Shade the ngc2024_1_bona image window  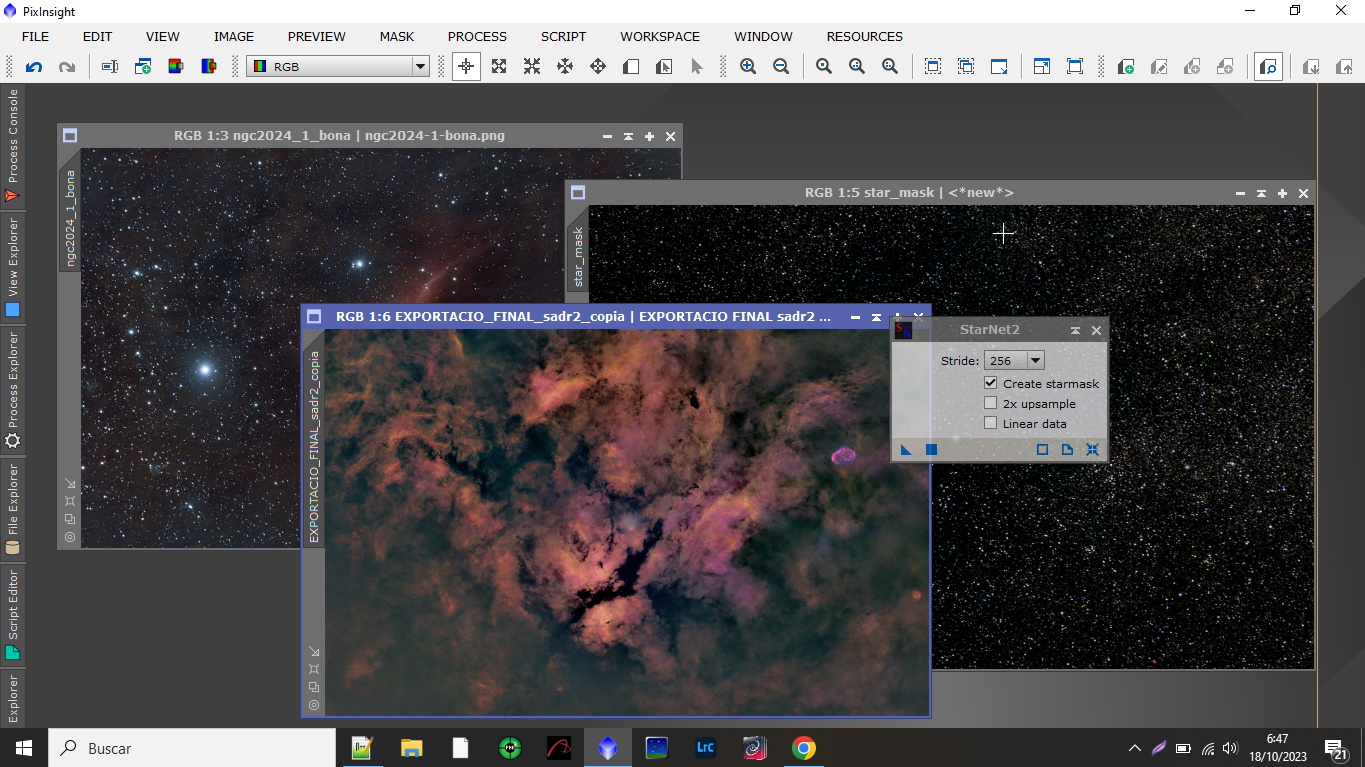click(x=628, y=137)
